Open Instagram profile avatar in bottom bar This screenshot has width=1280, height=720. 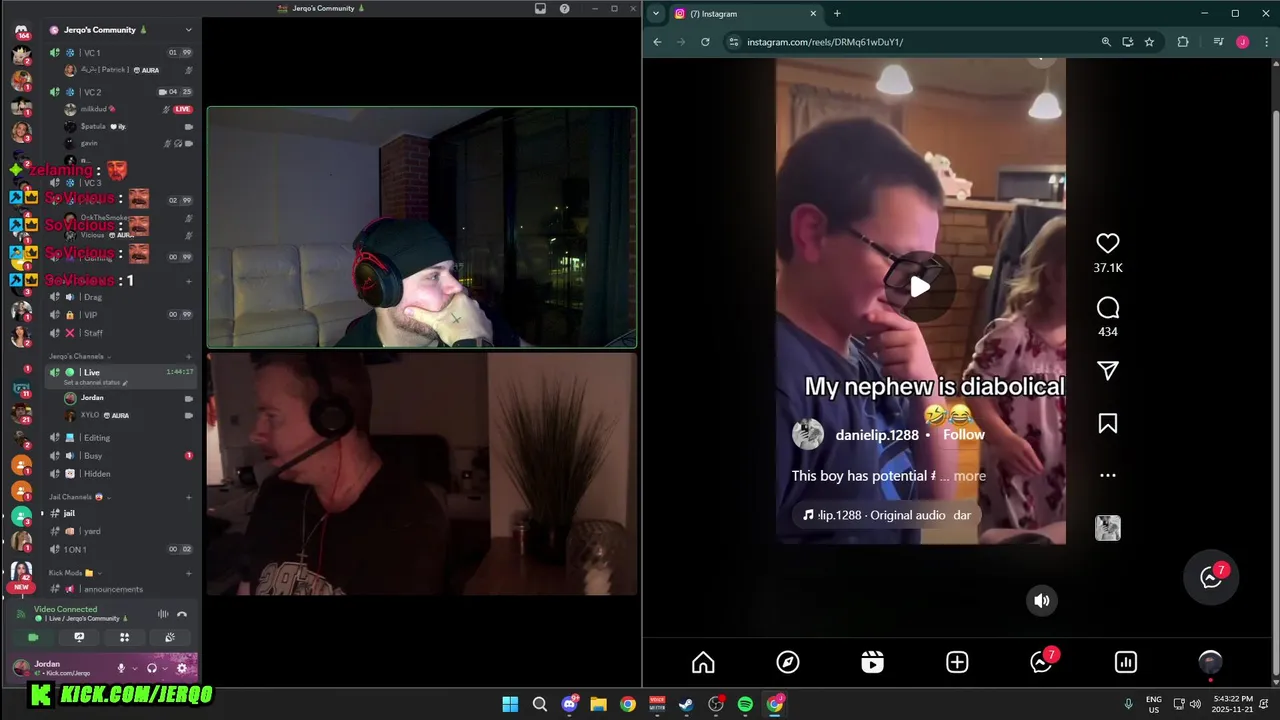click(x=1210, y=662)
